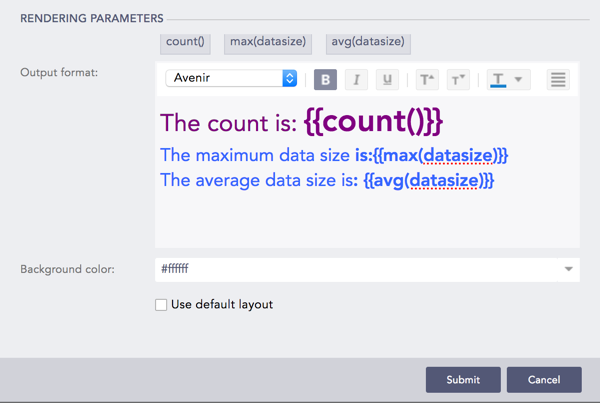Expand the text color dropdown arrow
600x403 pixels.
(519, 79)
